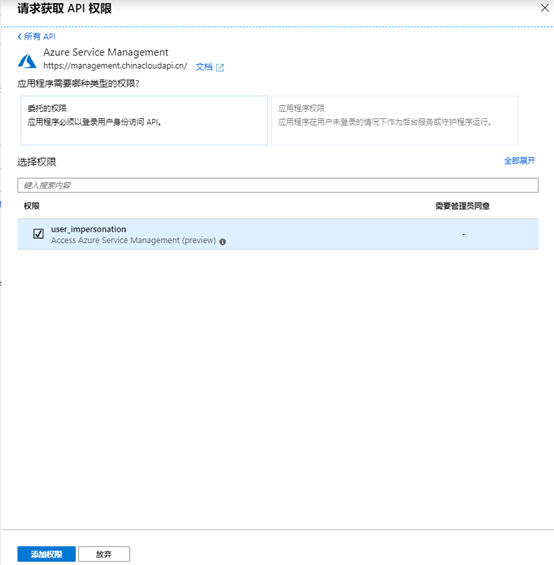Focus the 键入搜索内容 search field
Screen dimensions: 554x565
tap(278, 185)
